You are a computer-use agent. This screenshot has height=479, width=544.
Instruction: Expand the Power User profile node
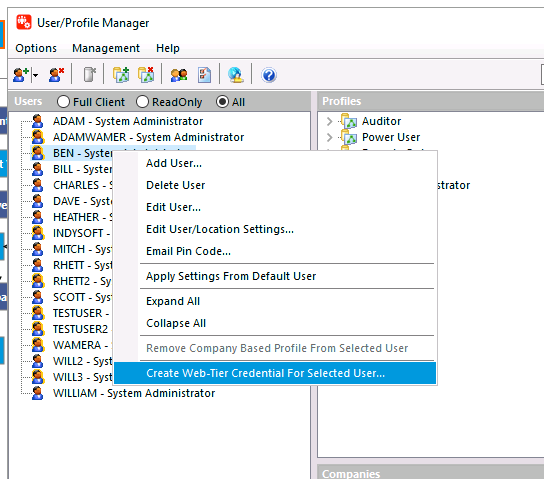pyautogui.click(x=329, y=137)
